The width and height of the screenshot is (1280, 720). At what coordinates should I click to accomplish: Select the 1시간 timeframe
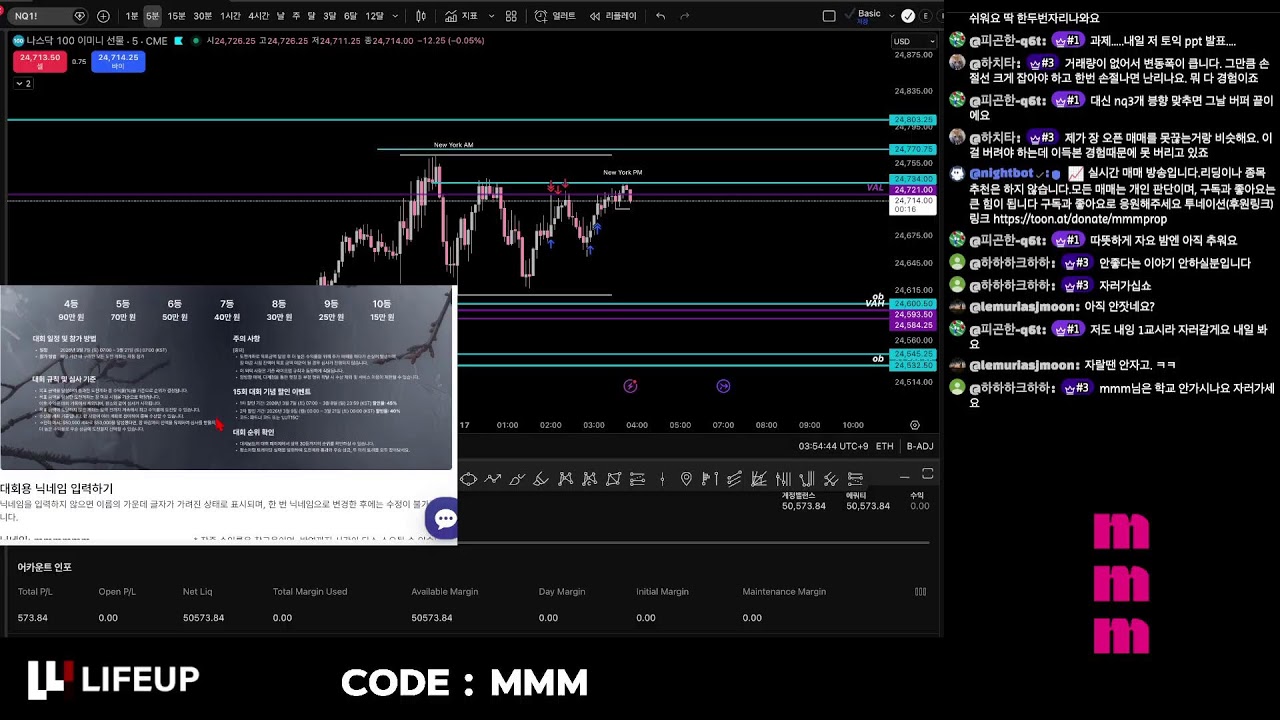coord(230,16)
